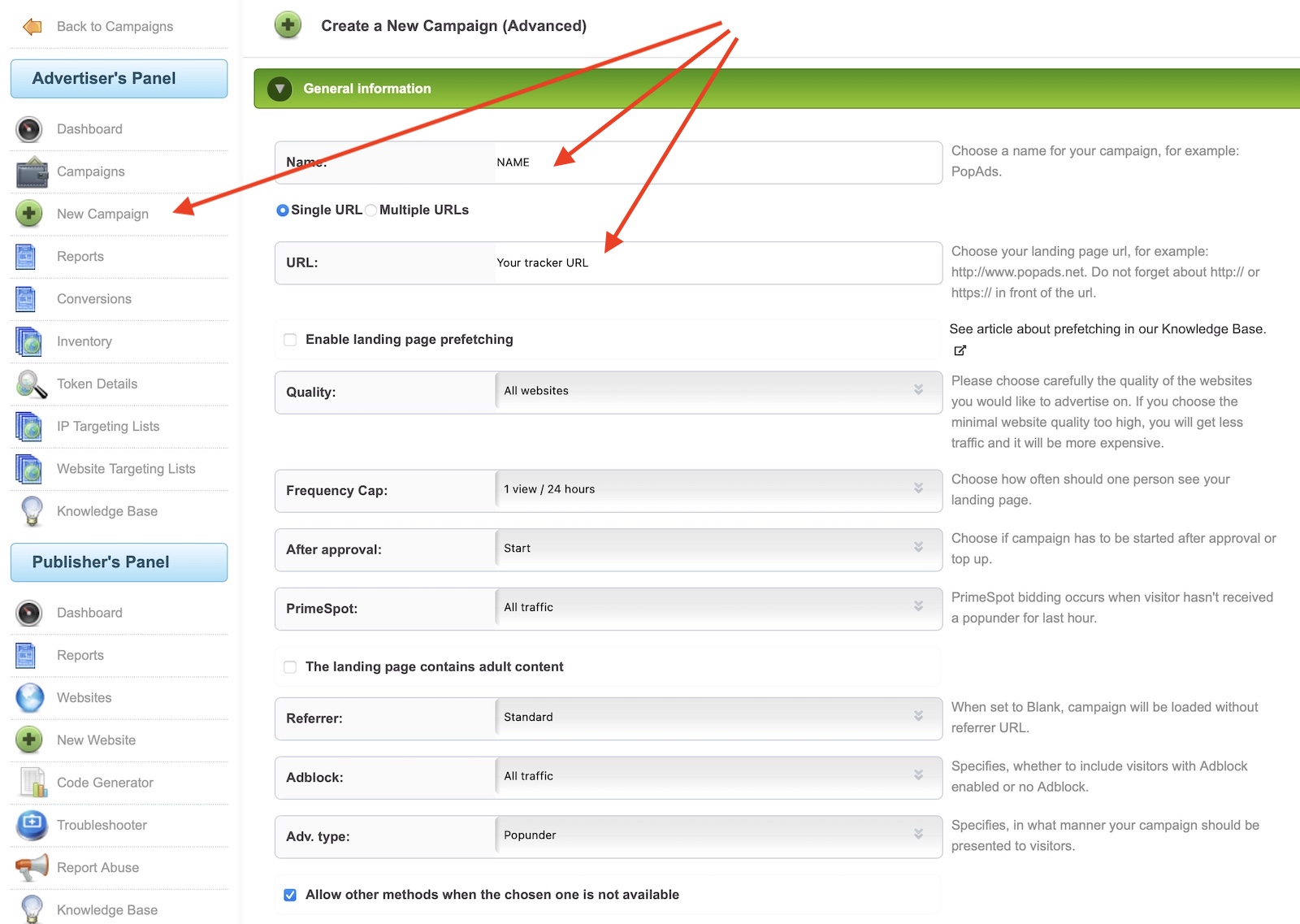
Task: Open the Quality dropdown
Action: coord(717,391)
